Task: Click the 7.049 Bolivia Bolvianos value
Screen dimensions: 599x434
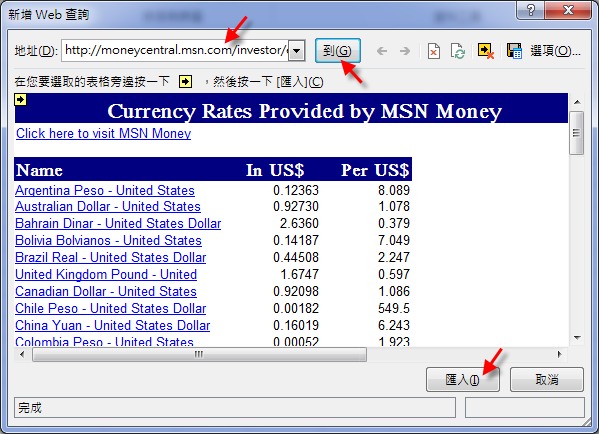Action: pos(394,240)
